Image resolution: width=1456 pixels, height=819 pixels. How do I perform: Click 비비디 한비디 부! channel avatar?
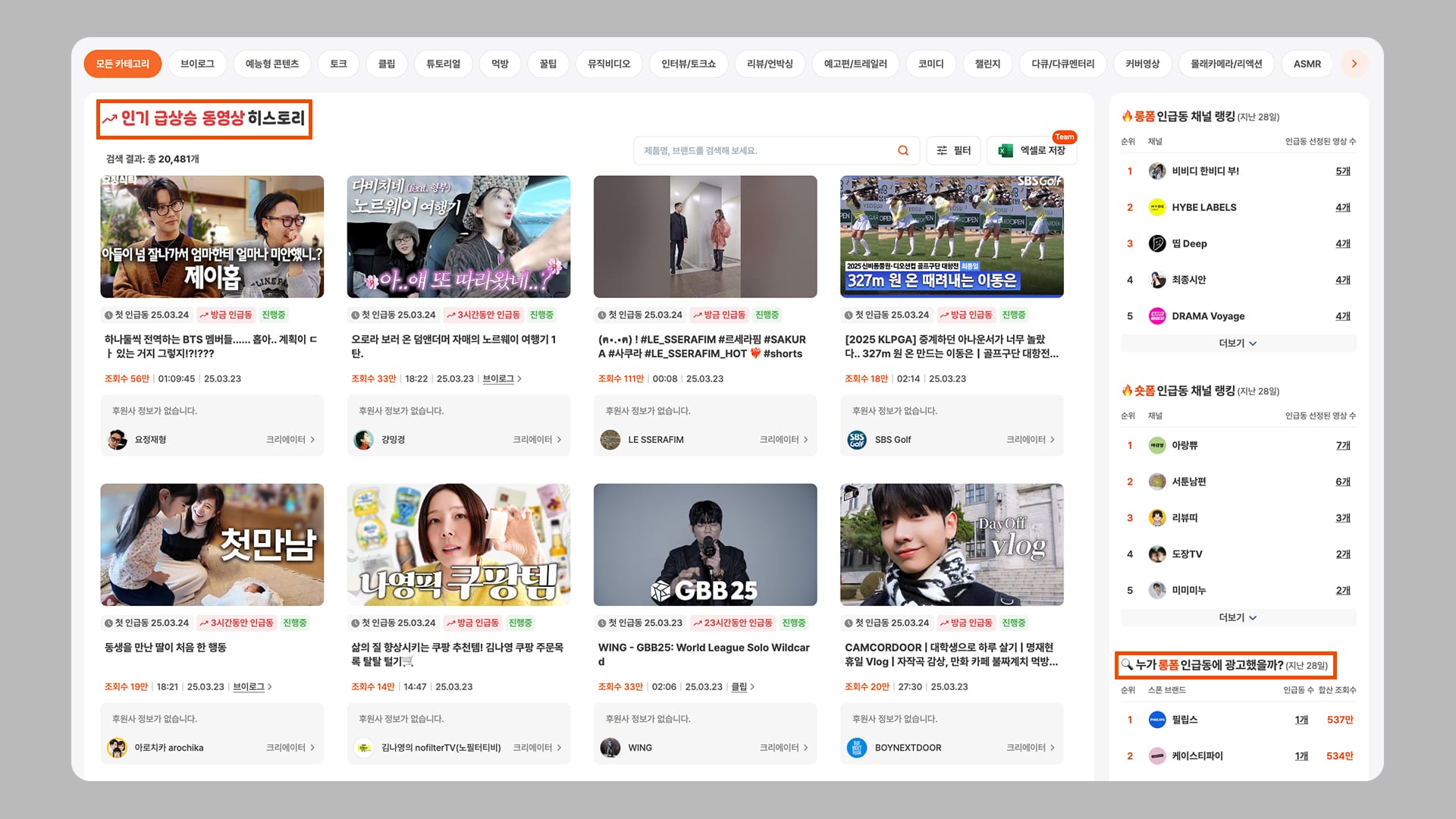click(1158, 171)
